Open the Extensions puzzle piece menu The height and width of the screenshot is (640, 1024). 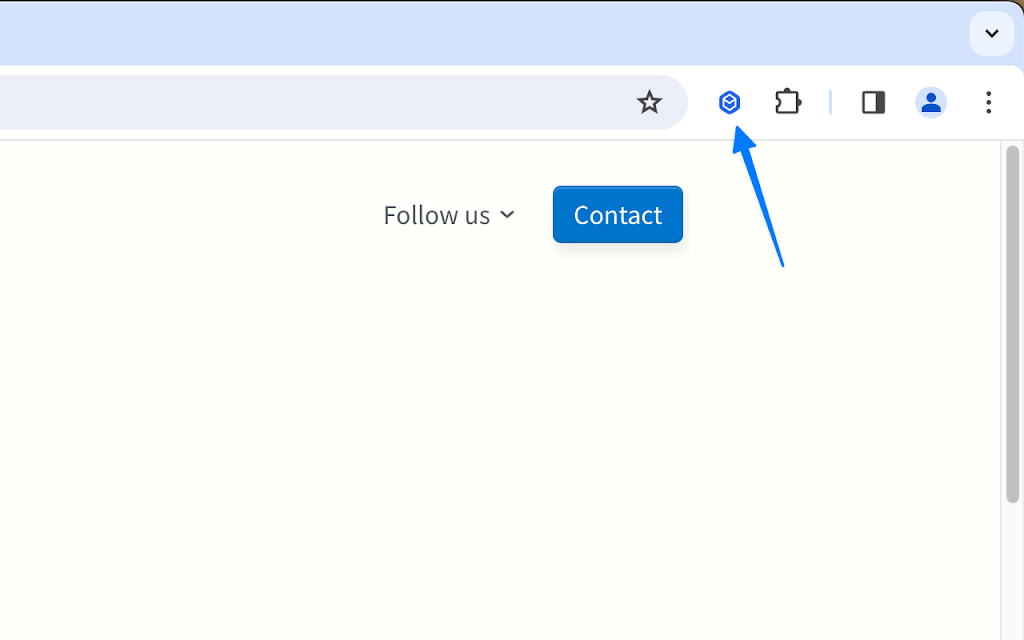coord(788,102)
